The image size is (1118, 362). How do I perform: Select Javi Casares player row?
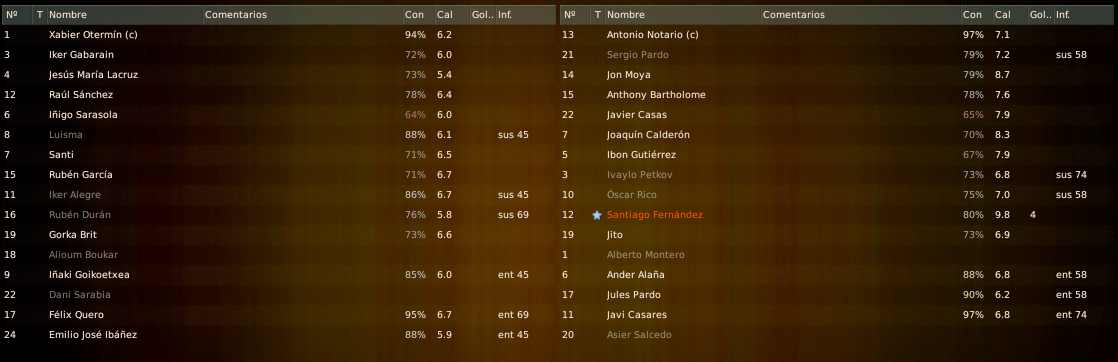[837, 314]
